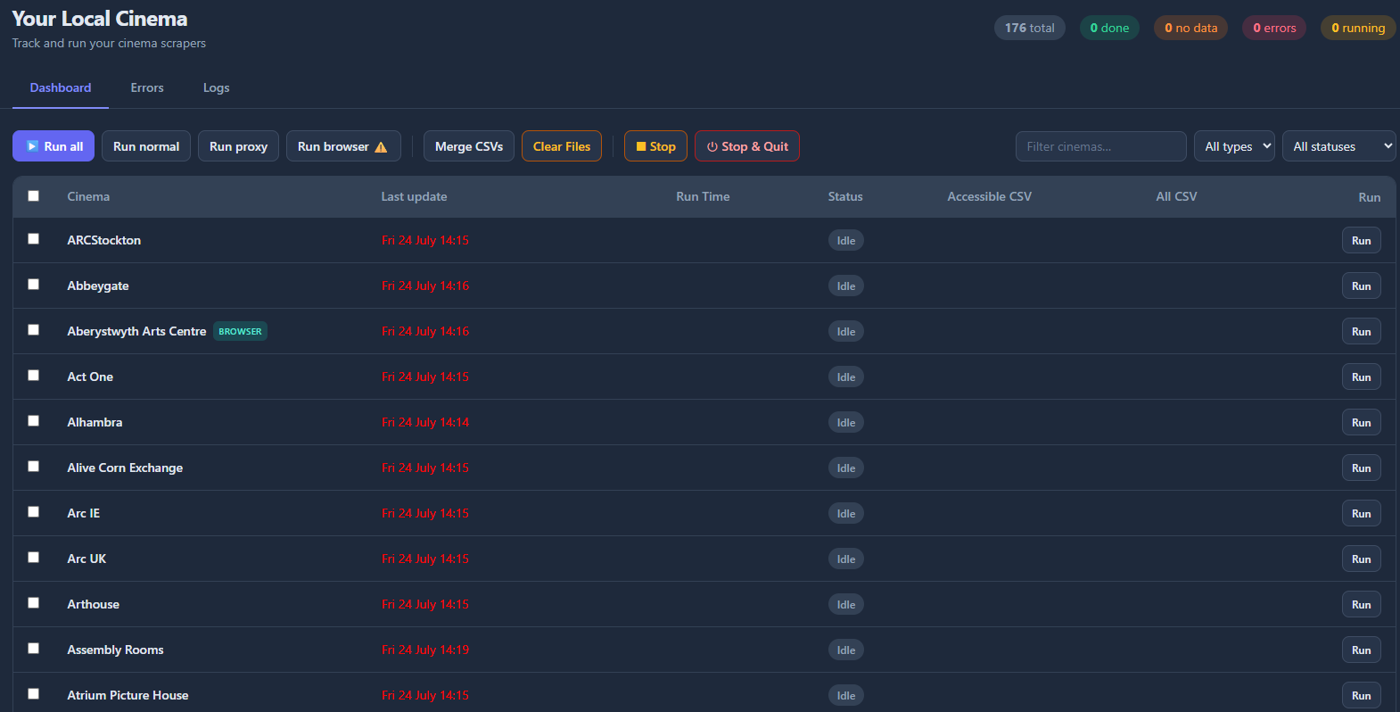Viewport: 1400px width, 712px height.
Task: Click Run browser button
Action: [x=343, y=146]
